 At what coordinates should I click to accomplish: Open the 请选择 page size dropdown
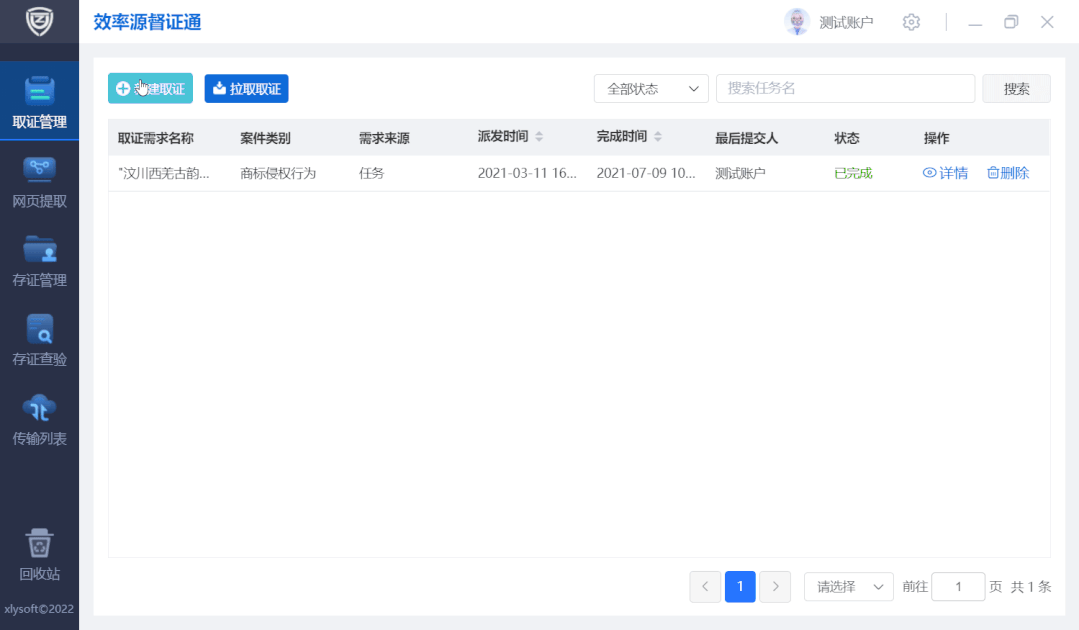(848, 586)
